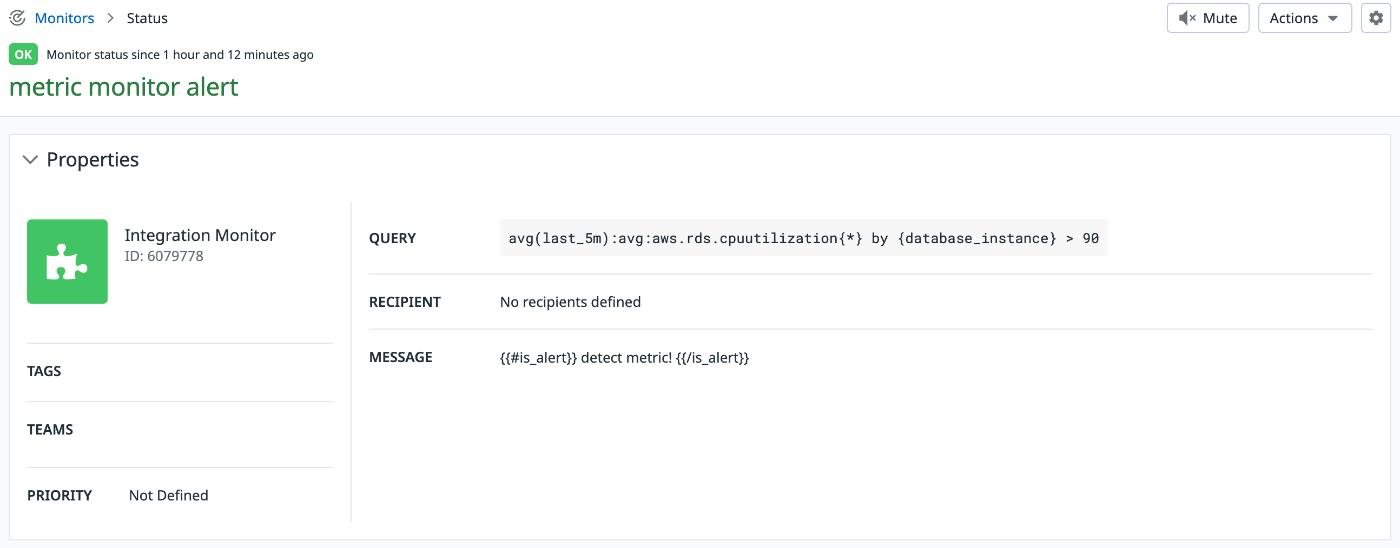Select the query code box
The image size is (1400, 548).
tap(804, 238)
